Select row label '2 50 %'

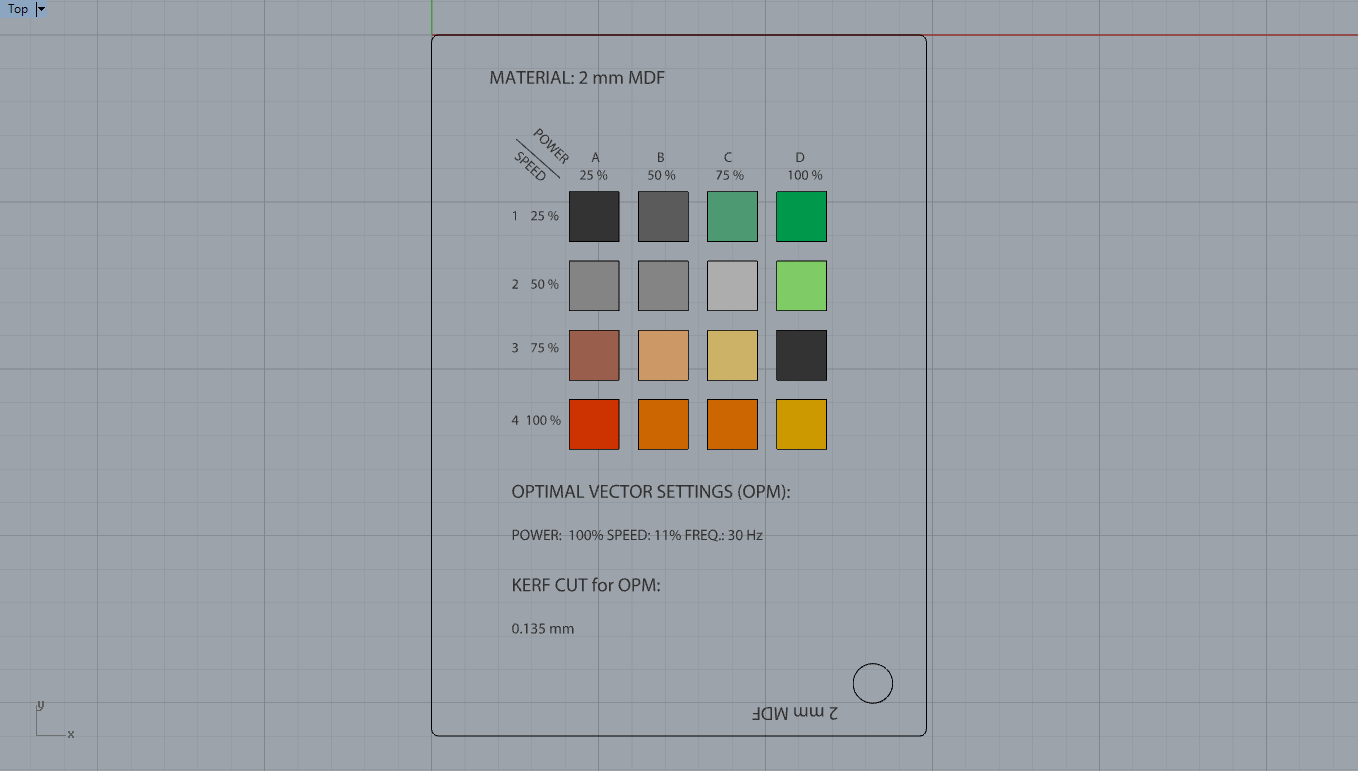[535, 285]
